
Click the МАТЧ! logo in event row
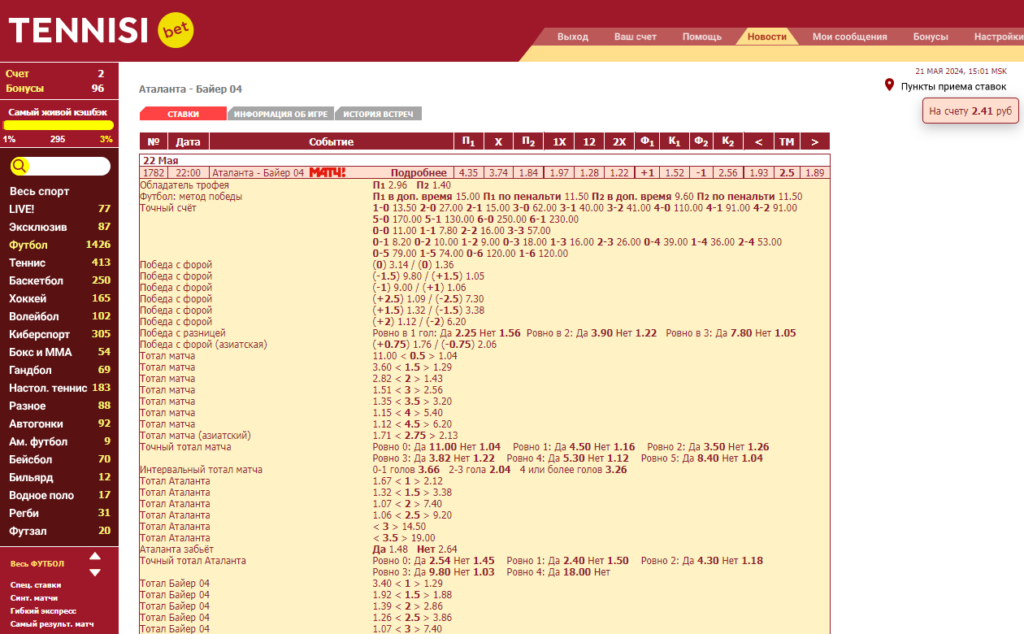point(327,172)
